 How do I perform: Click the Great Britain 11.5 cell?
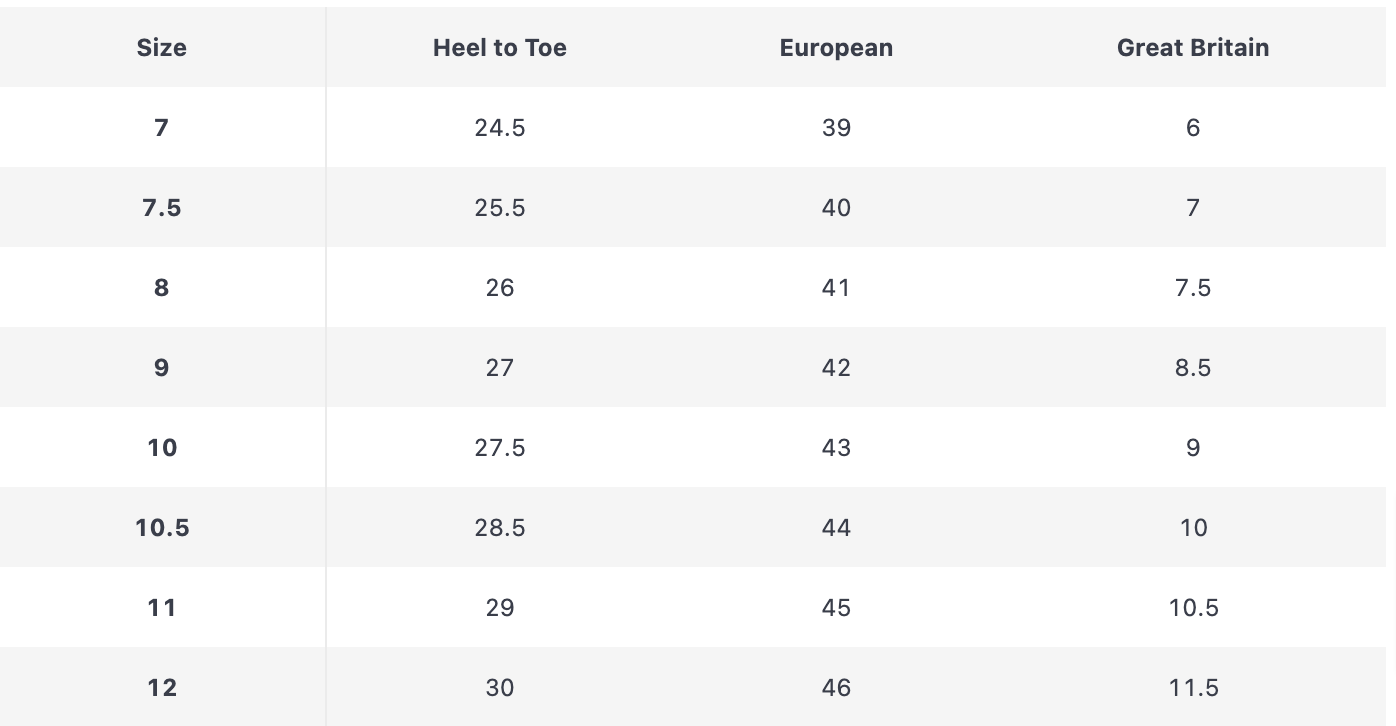1192,687
